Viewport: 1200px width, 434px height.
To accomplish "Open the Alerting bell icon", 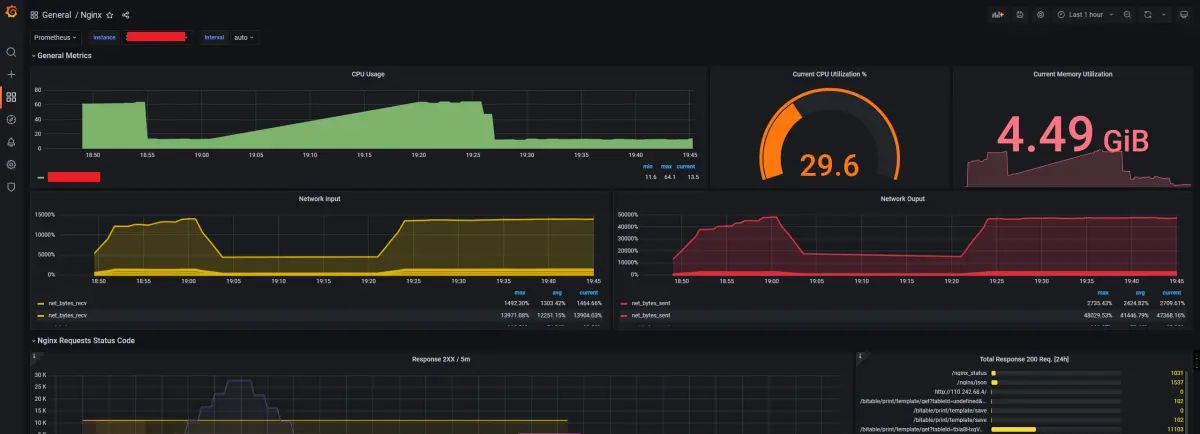I will (x=11, y=142).
